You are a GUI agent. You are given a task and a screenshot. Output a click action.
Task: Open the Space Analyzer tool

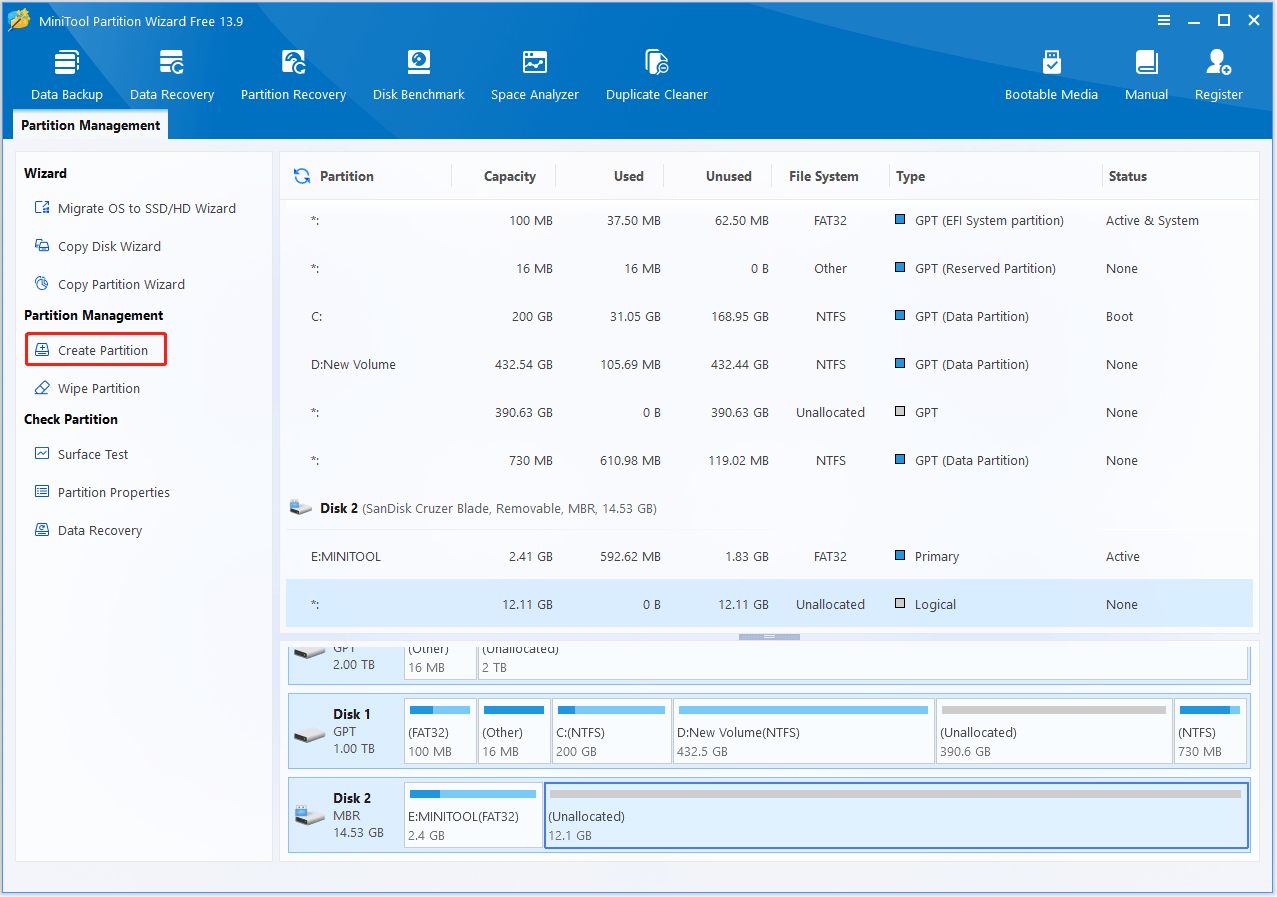pos(535,76)
